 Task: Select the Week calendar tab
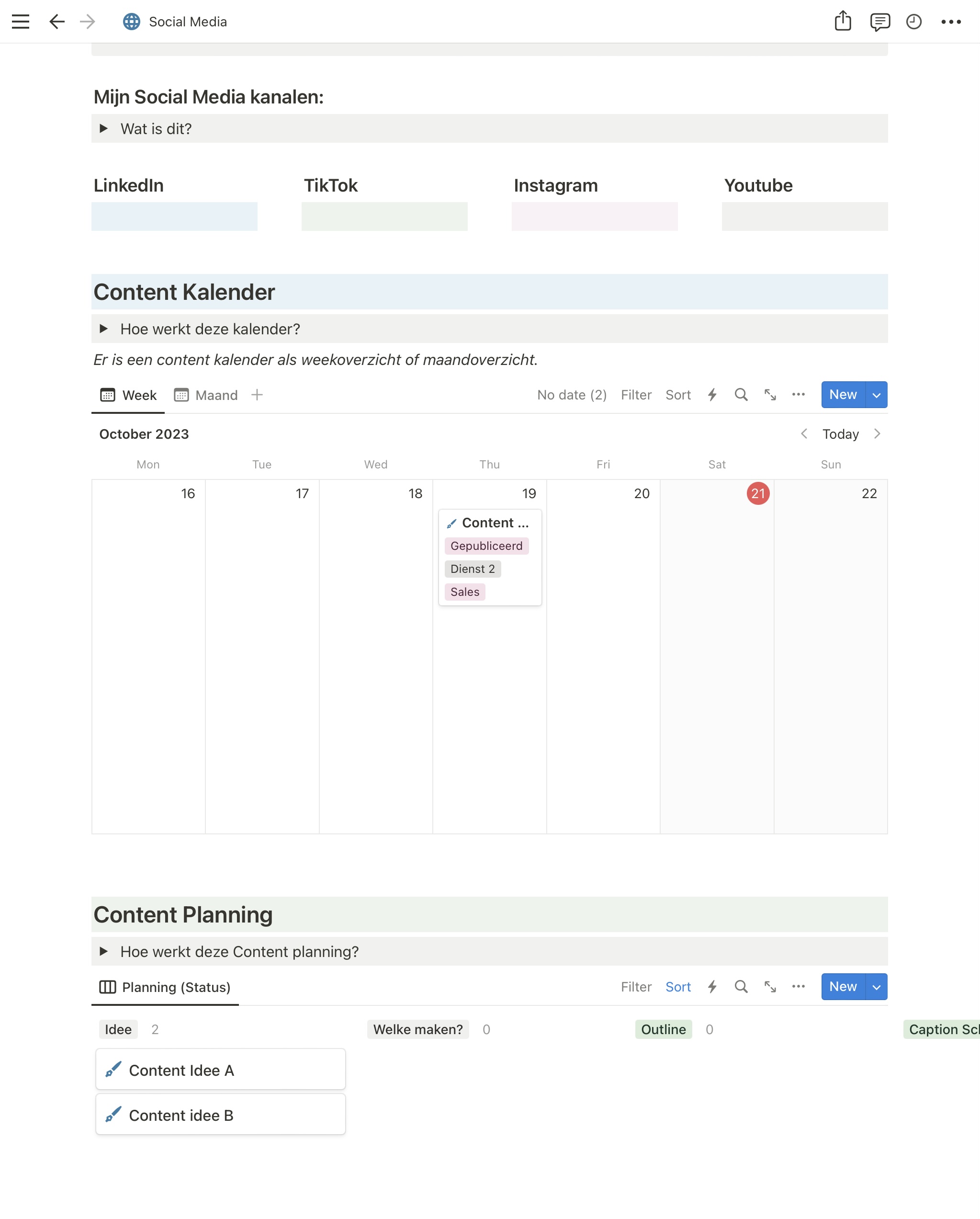click(x=129, y=395)
